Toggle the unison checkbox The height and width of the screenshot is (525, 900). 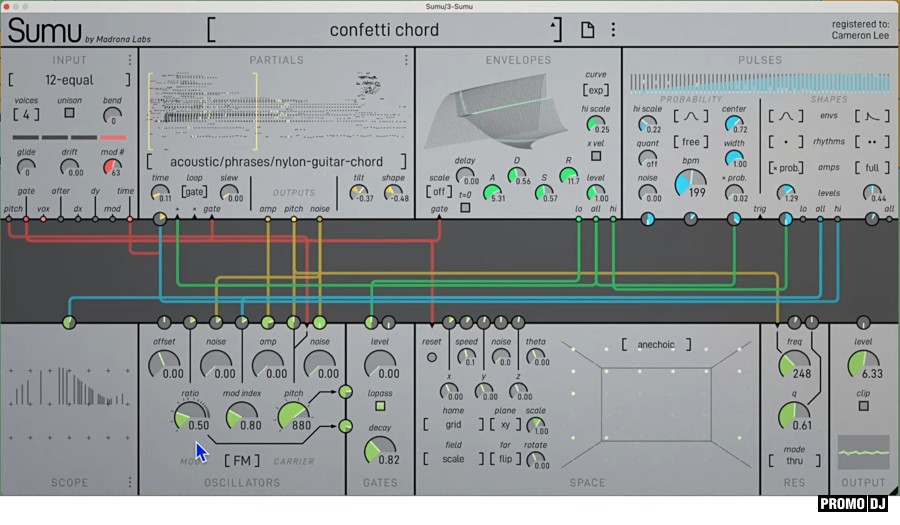click(x=69, y=113)
